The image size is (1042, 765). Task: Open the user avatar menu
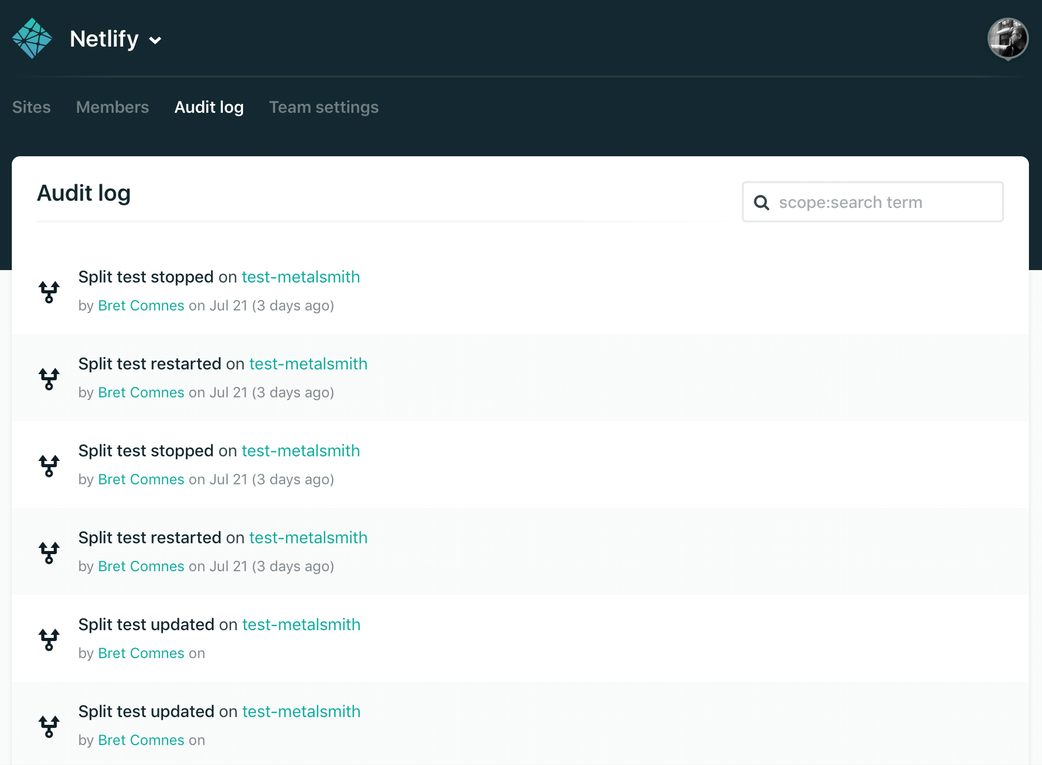[1007, 39]
